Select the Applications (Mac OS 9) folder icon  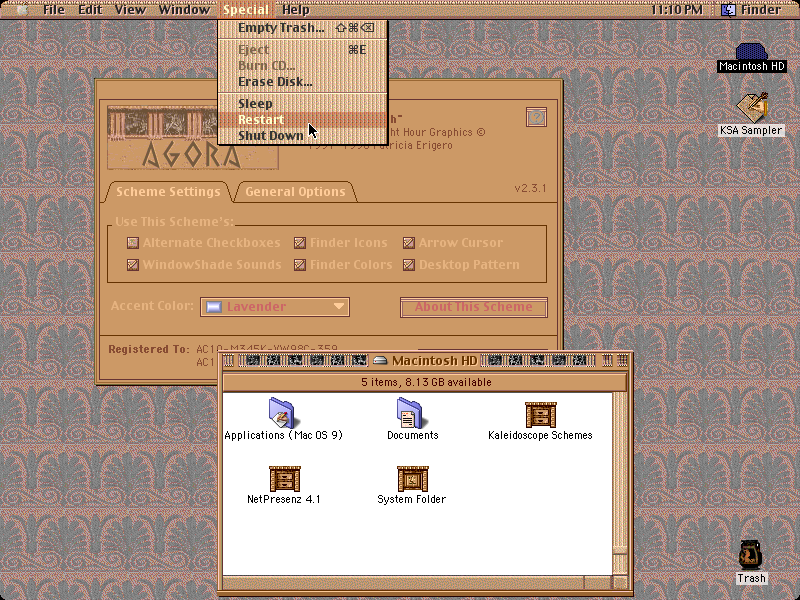tap(282, 413)
